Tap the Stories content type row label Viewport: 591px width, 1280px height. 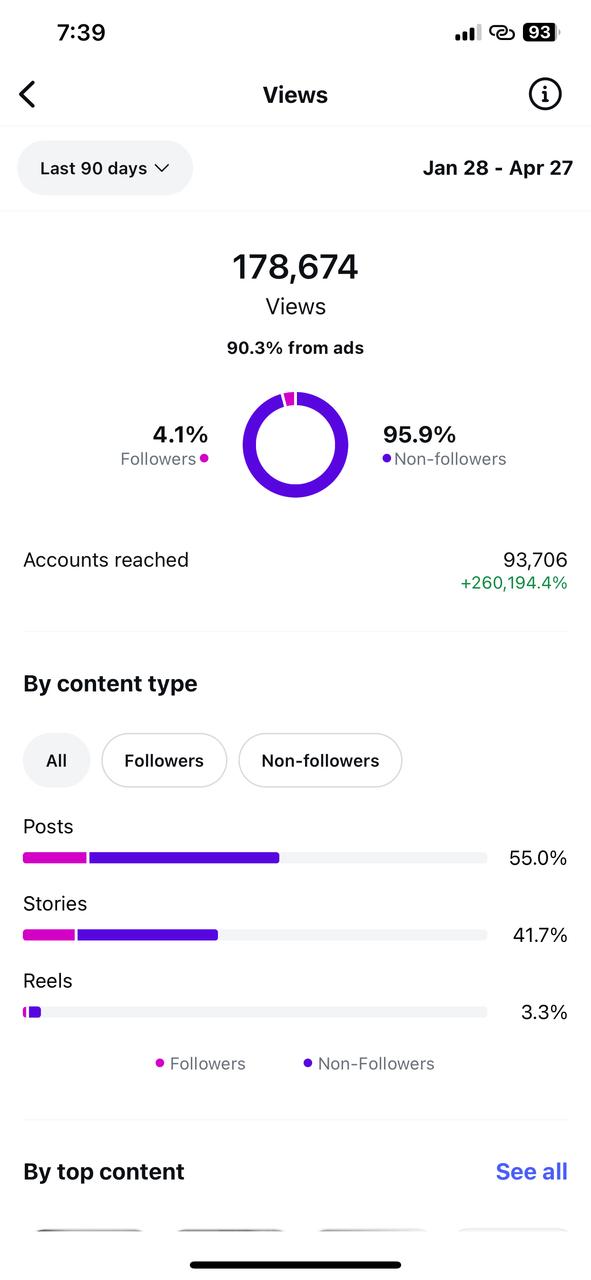pyautogui.click(x=55, y=904)
